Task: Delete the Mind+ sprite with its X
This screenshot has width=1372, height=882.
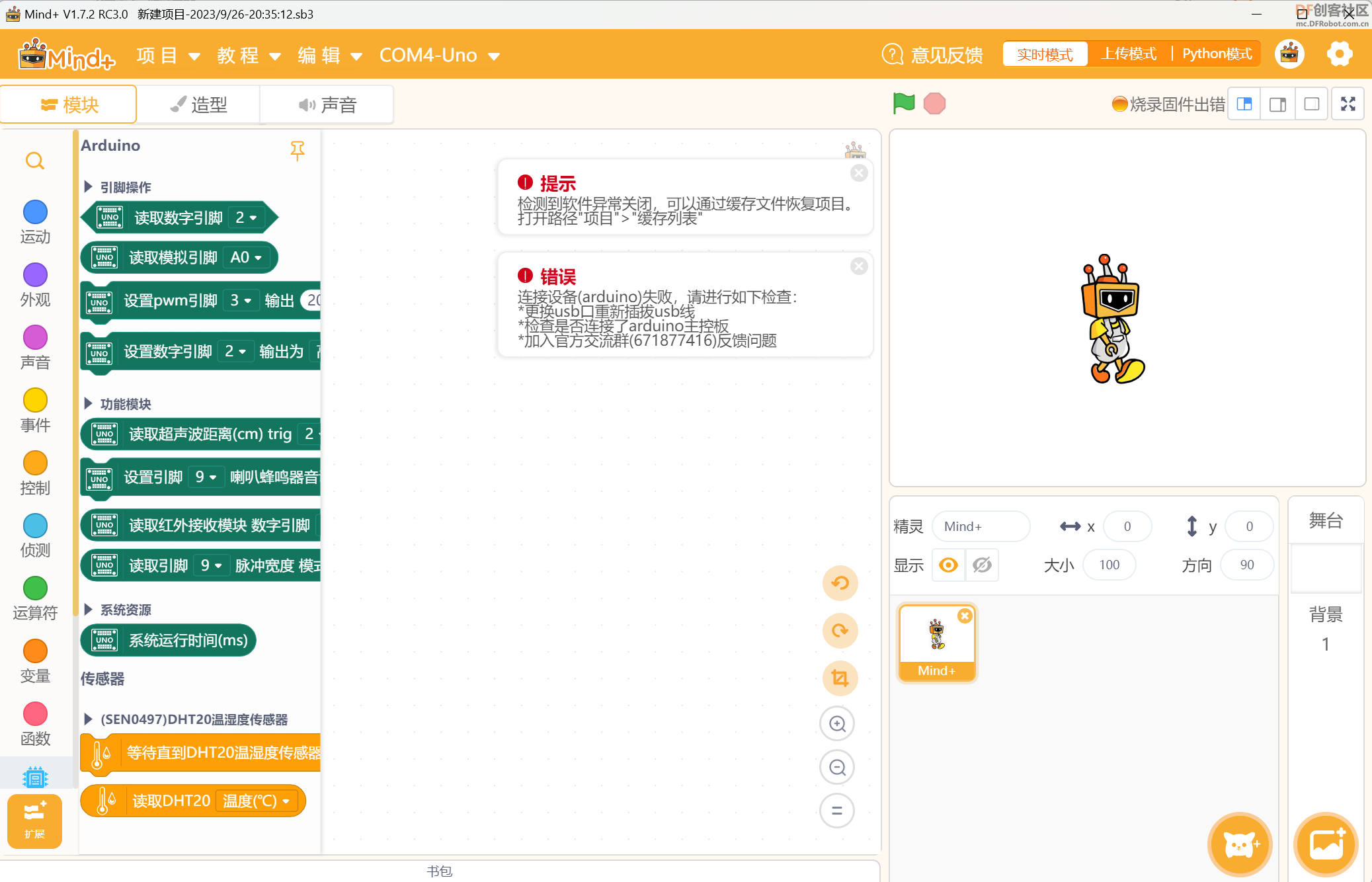Action: (x=965, y=616)
